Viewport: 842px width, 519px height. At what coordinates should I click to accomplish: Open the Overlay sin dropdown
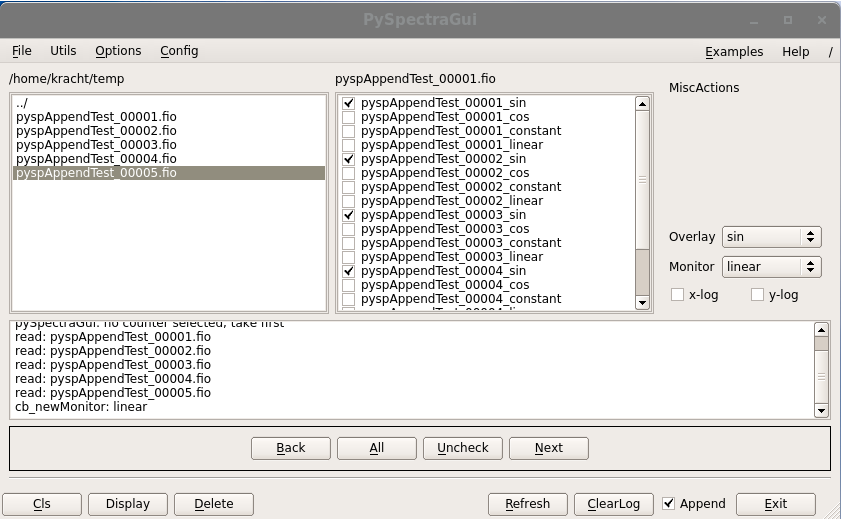tap(772, 237)
